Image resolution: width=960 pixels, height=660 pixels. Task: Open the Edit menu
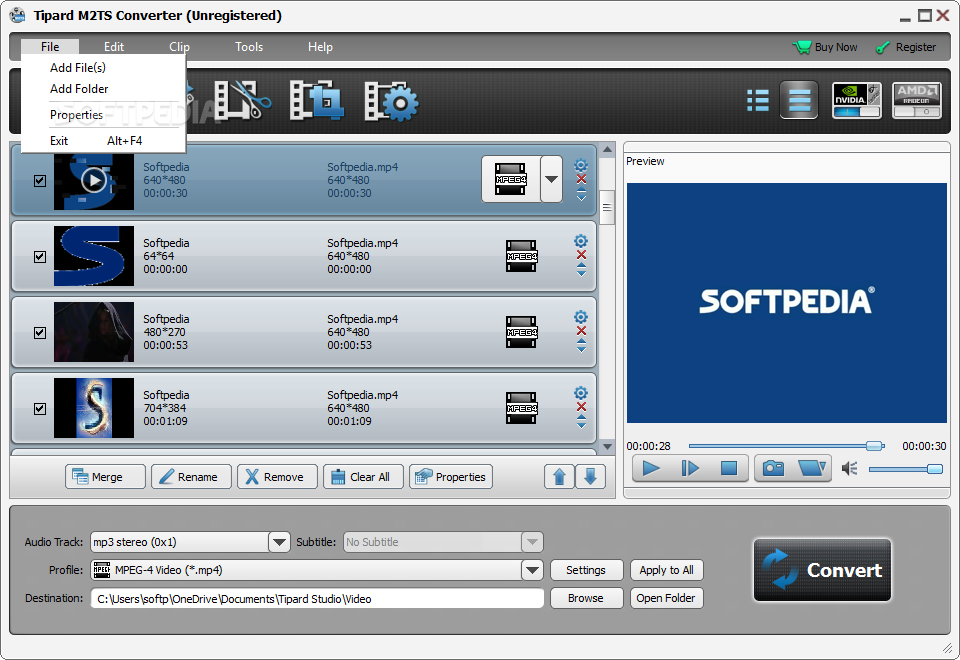pyautogui.click(x=114, y=47)
